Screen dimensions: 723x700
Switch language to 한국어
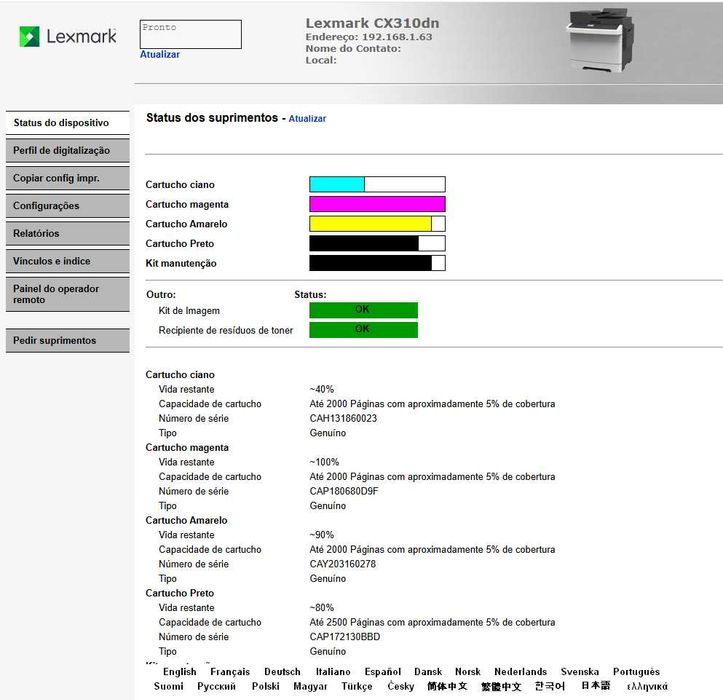pos(550,686)
